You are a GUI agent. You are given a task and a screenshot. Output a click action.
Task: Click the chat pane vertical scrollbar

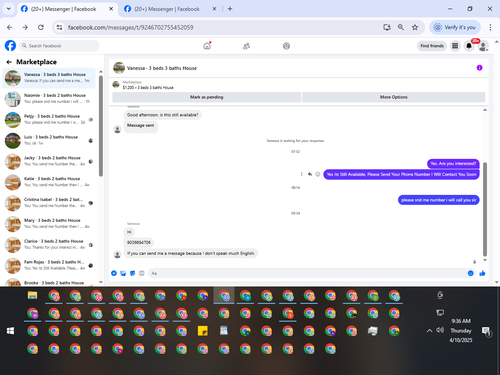pyautogui.click(x=485, y=209)
